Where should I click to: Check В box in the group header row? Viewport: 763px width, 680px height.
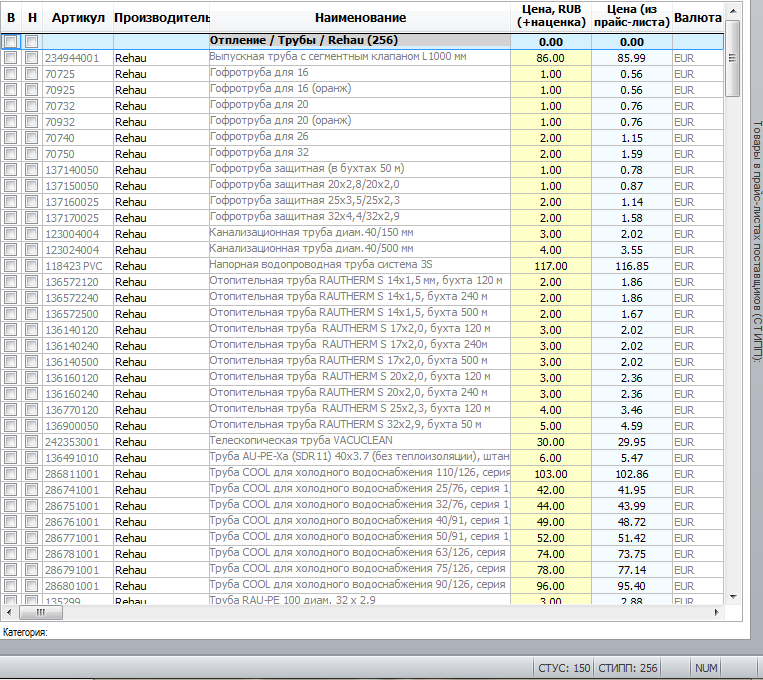[x=10, y=42]
